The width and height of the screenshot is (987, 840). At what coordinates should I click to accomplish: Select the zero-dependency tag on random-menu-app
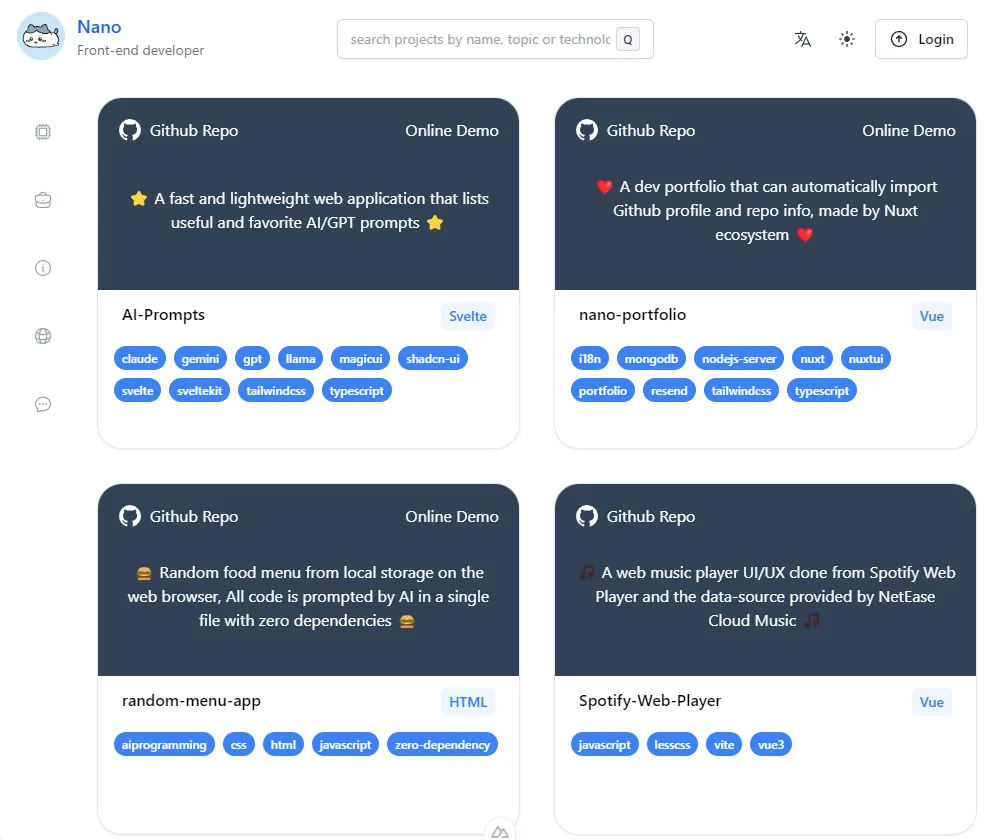[442, 744]
